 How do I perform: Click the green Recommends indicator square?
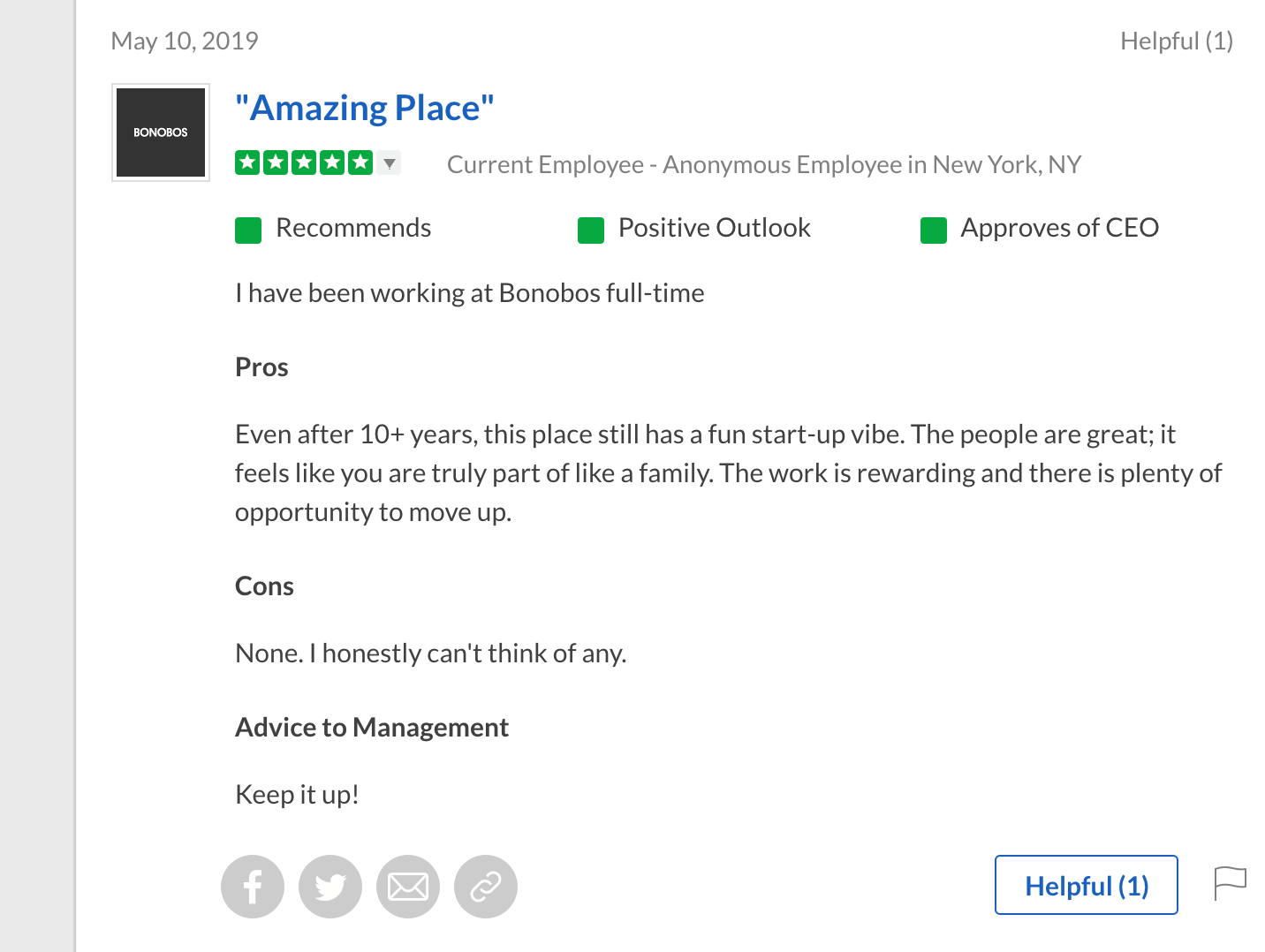tap(248, 230)
